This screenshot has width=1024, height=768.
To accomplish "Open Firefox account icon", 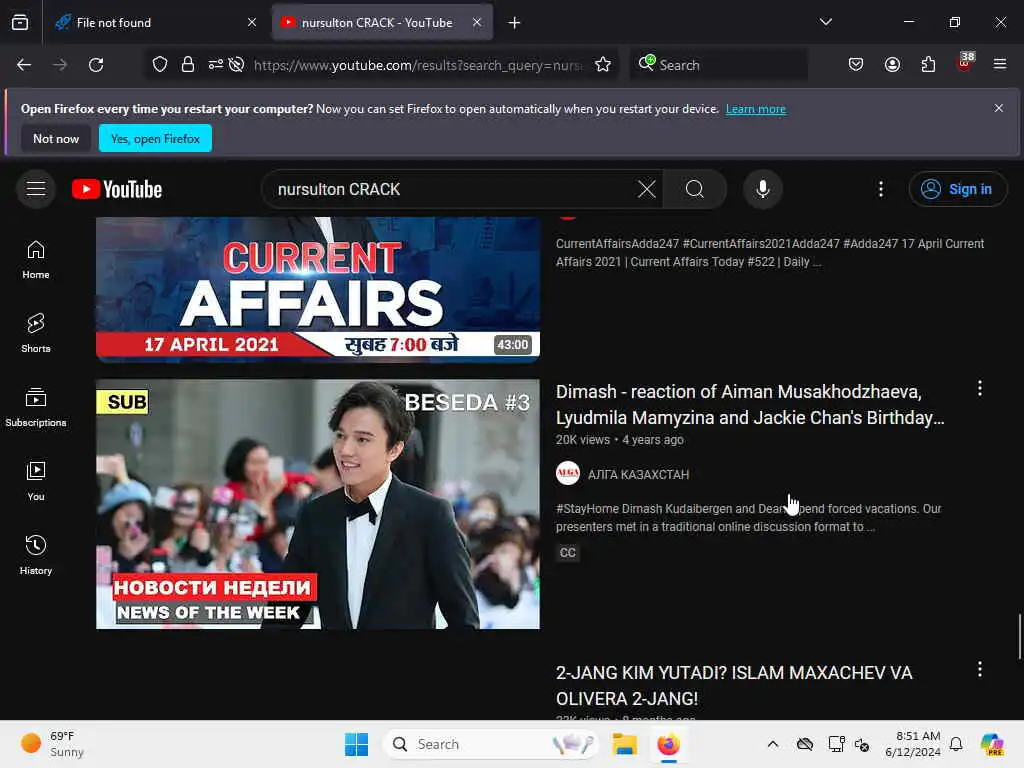I will pos(892,65).
